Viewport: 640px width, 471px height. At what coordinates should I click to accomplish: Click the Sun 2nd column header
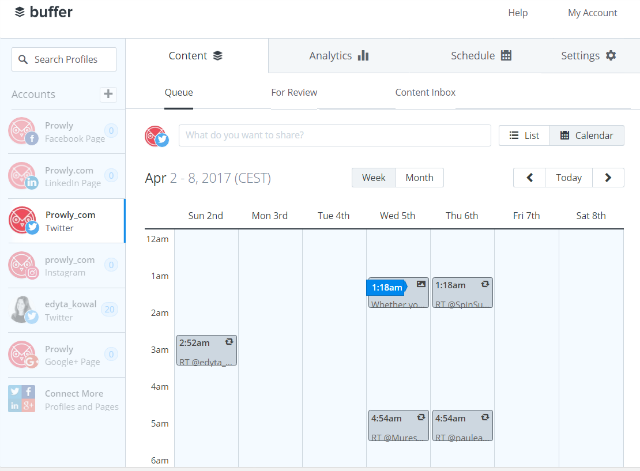tap(206, 216)
